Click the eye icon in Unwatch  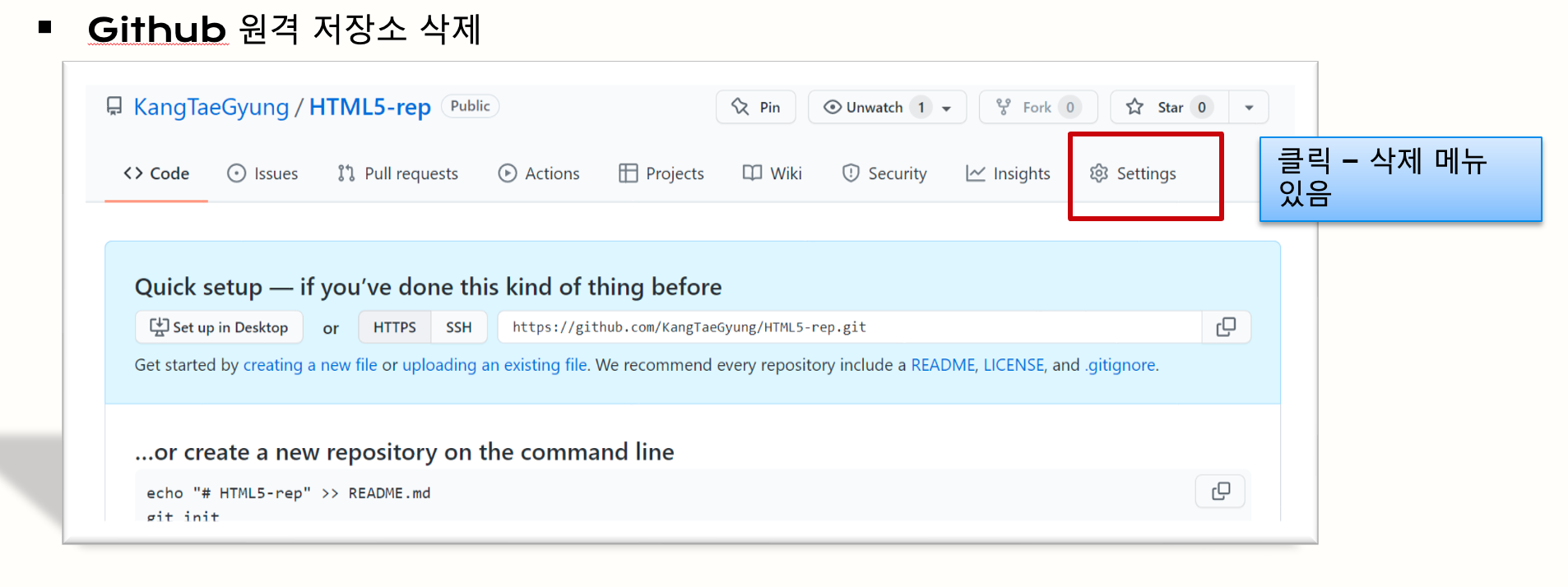point(833,107)
